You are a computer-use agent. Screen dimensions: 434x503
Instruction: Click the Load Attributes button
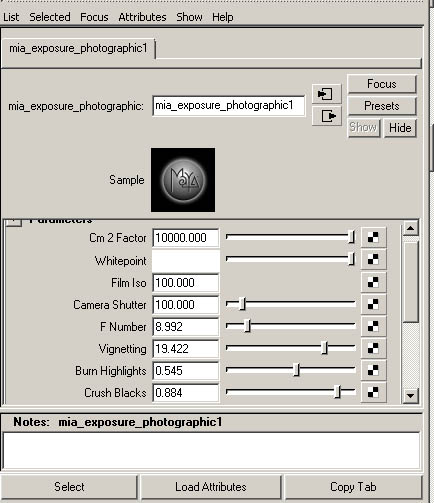click(211, 487)
